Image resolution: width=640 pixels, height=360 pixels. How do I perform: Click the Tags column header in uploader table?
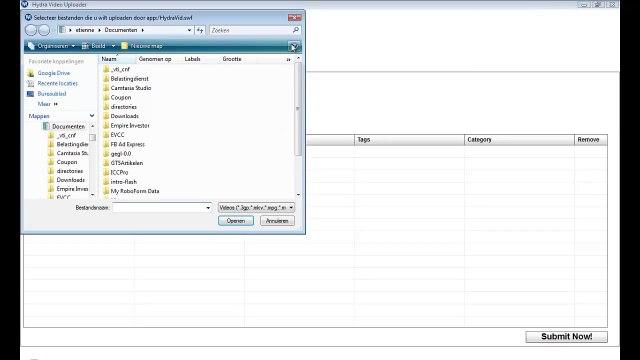click(x=409, y=140)
